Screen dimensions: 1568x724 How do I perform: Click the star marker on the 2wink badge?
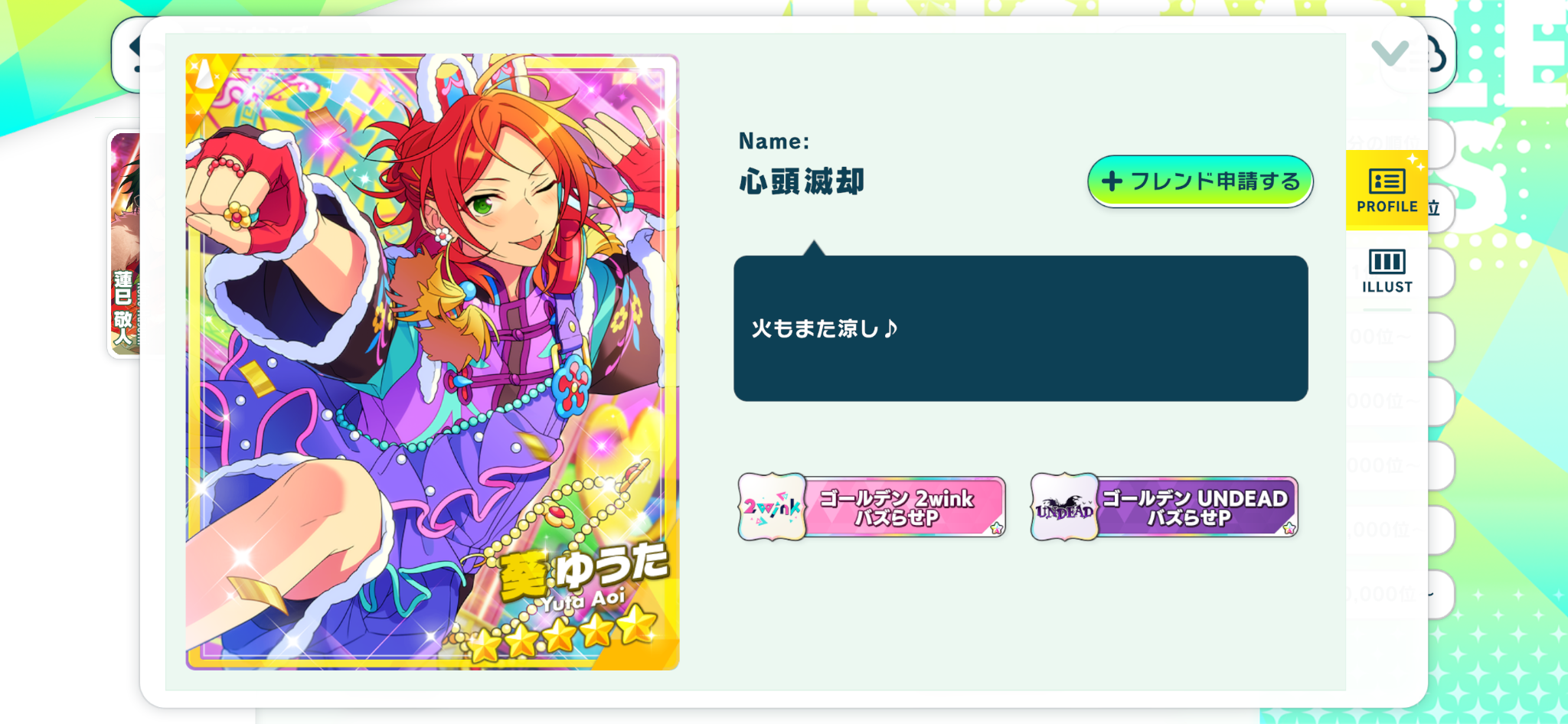point(997,528)
